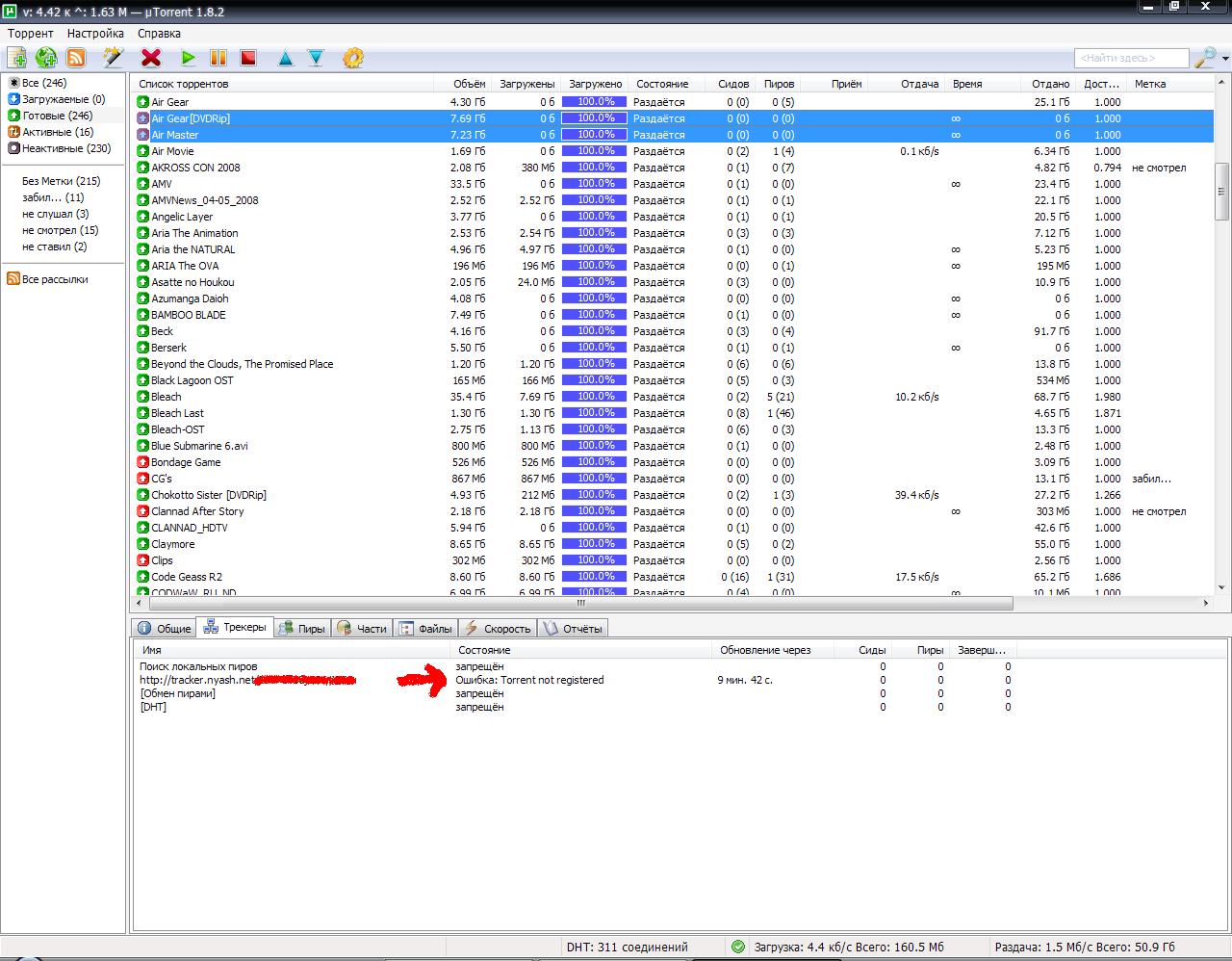Click the Add Torrent toolbar icon
The image size is (1232, 961).
pyautogui.click(x=16, y=58)
